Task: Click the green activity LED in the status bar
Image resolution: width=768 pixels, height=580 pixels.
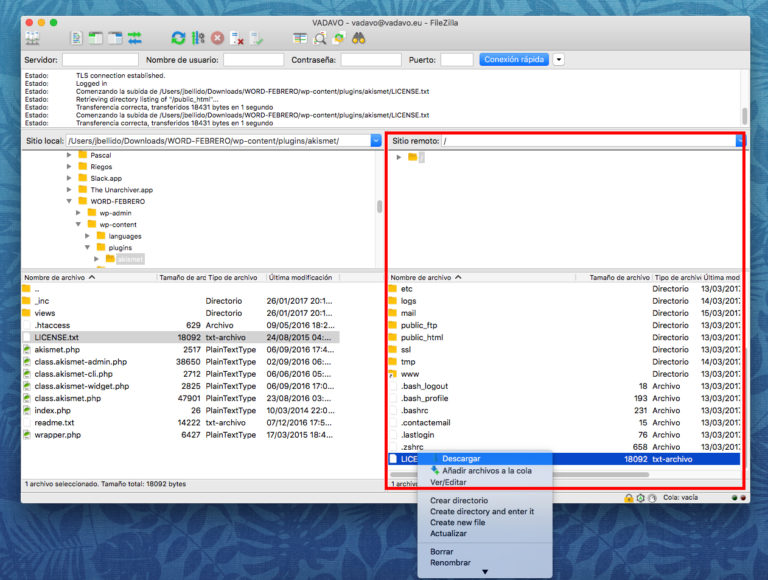Action: point(734,498)
